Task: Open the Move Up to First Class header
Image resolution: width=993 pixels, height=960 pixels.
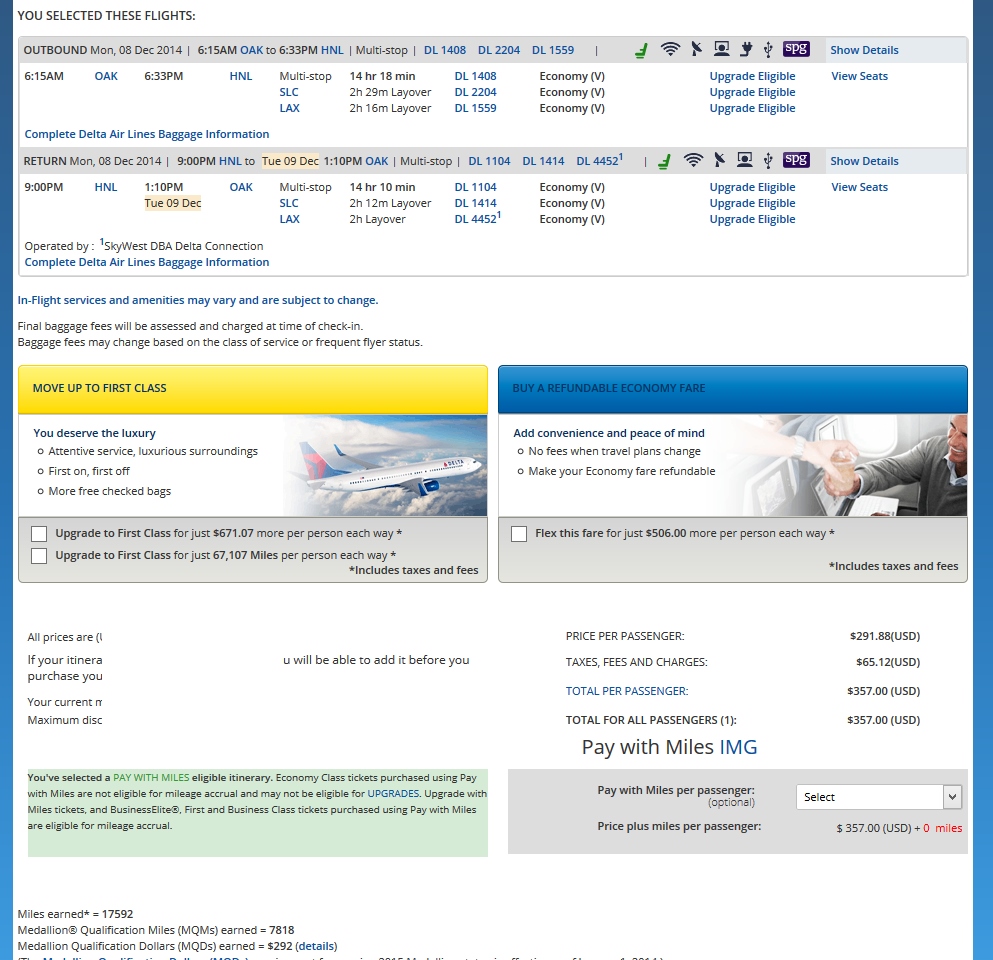Action: (x=253, y=389)
